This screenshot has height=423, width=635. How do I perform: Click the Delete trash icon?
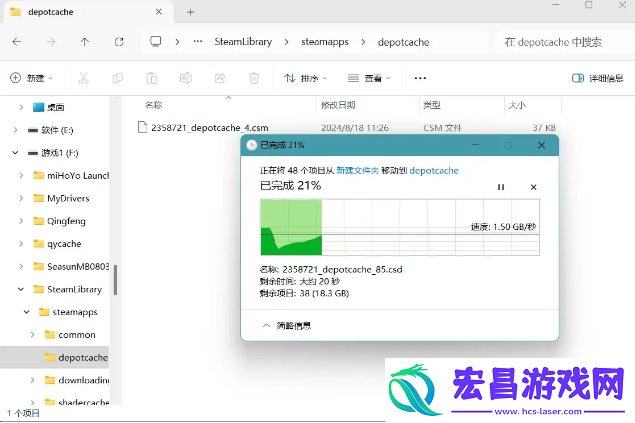[x=254, y=78]
